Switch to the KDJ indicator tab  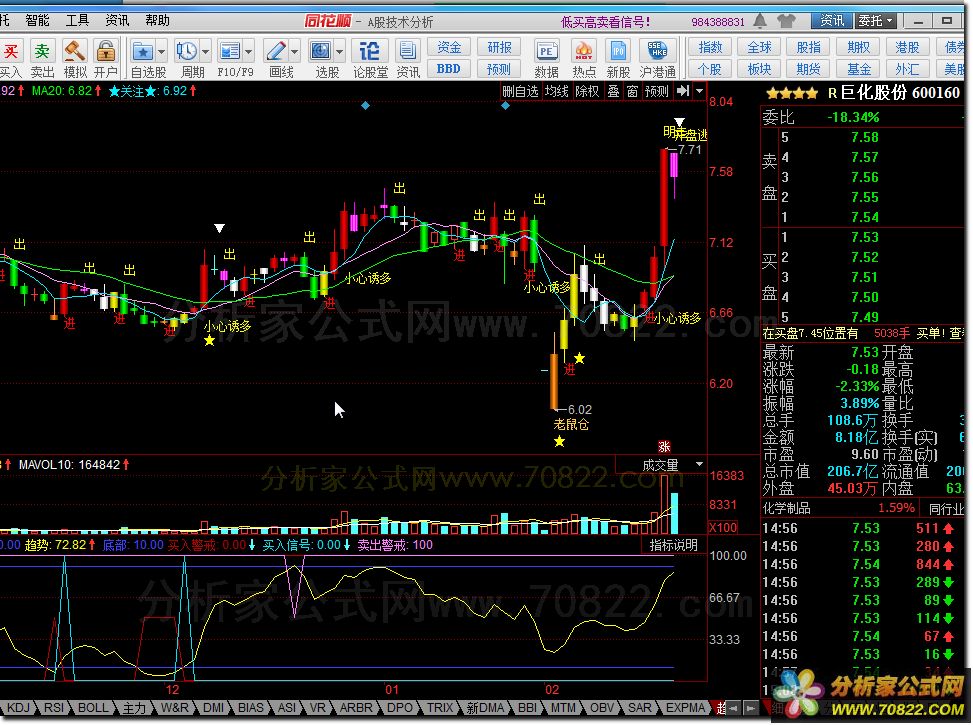pos(18,708)
